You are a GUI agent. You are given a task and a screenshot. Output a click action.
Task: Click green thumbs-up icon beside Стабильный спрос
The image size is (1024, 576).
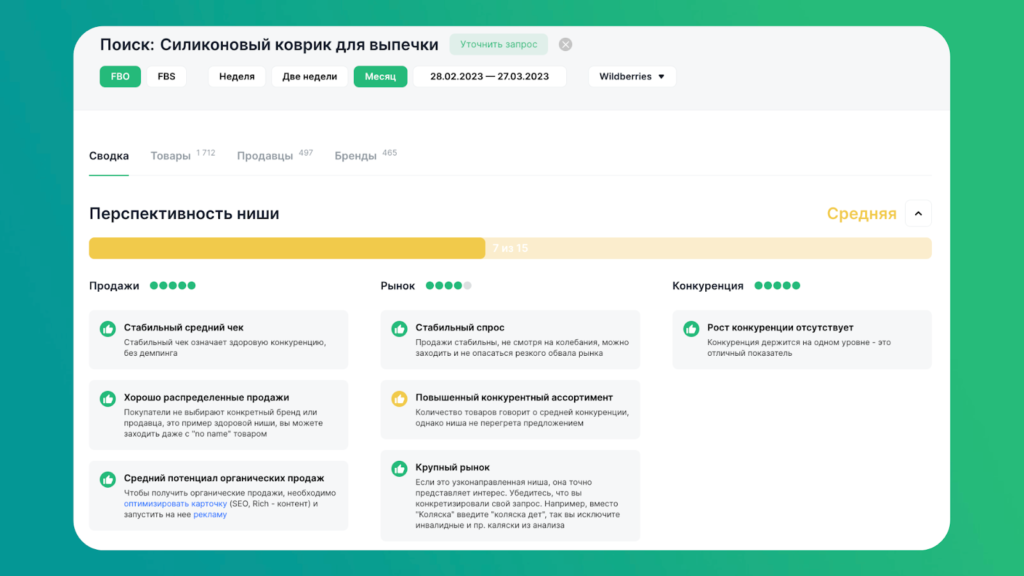tap(399, 328)
